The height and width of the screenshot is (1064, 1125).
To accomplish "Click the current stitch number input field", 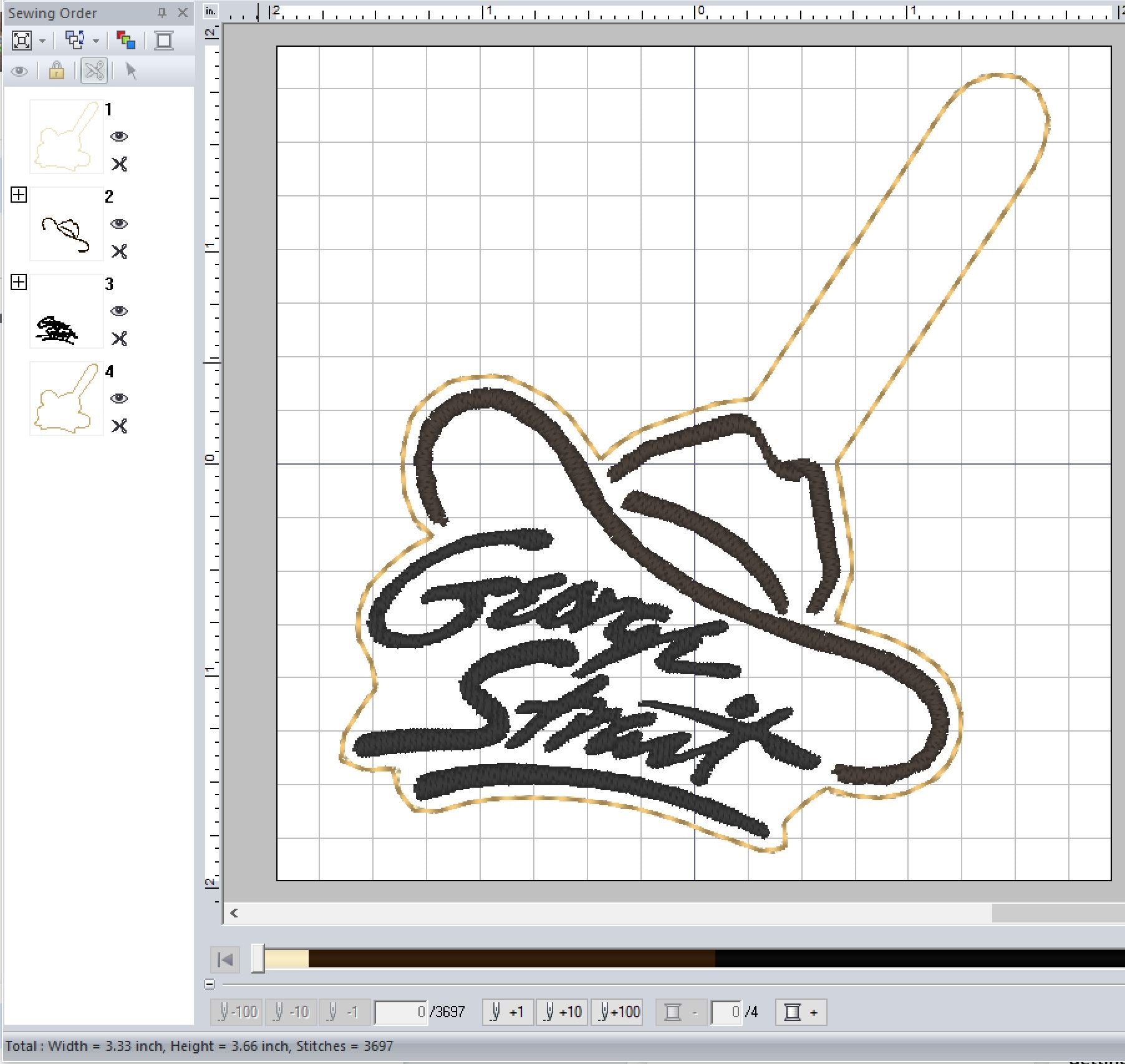I will 401,1012.
